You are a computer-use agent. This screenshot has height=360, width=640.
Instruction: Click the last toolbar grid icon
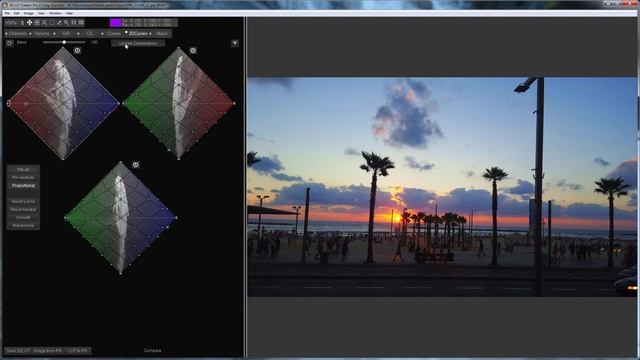point(81,23)
